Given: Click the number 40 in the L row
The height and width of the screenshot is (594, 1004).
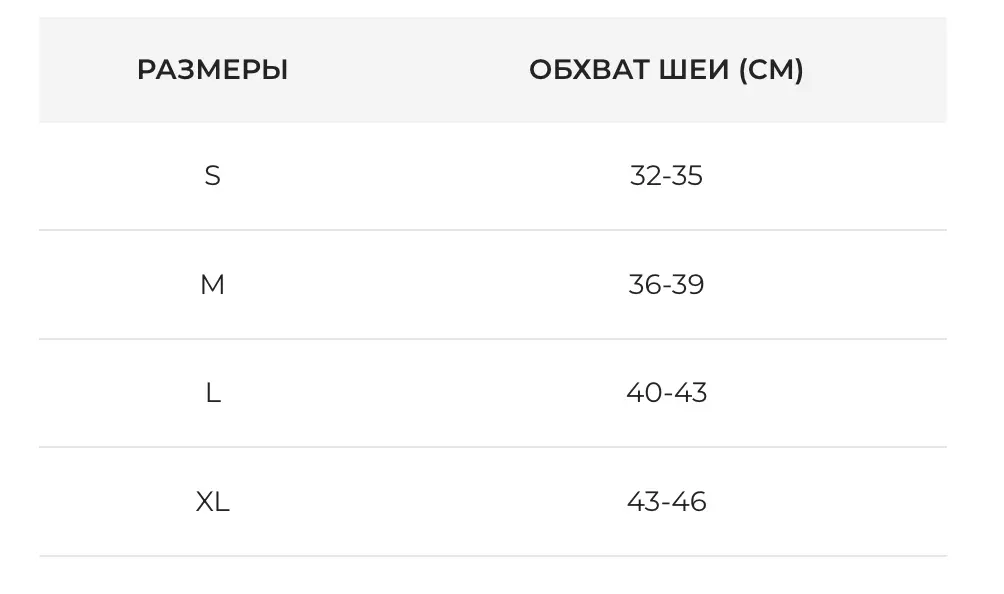Looking at the screenshot, I should click(x=643, y=393).
